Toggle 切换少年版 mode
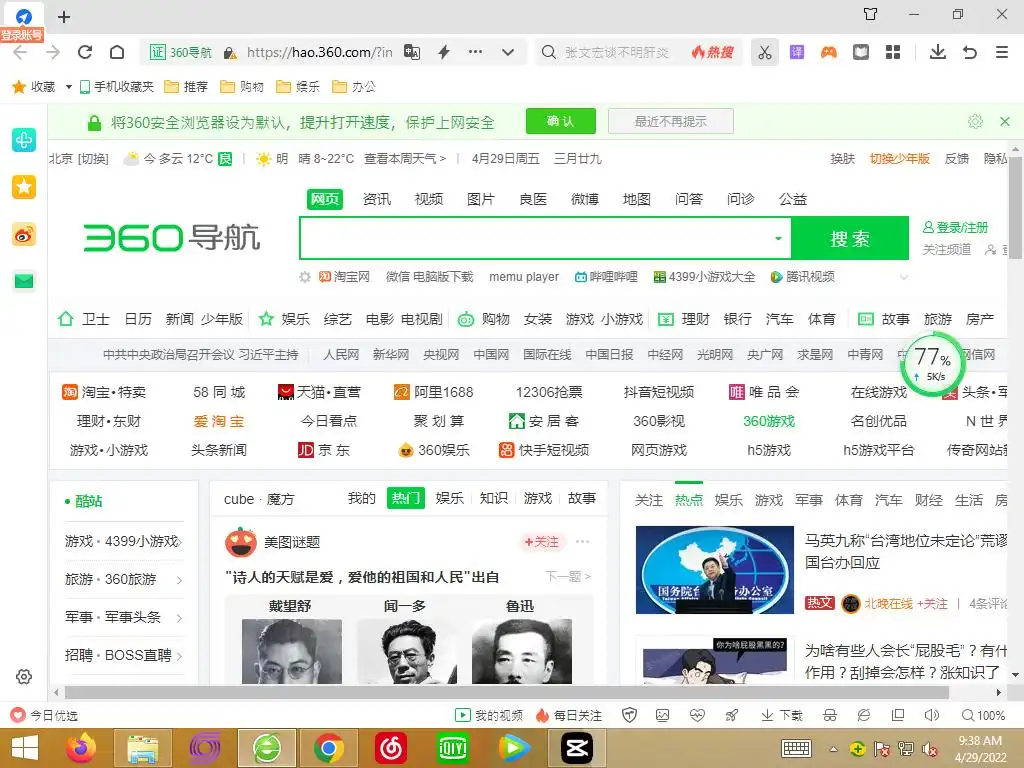Viewport: 1024px width, 768px height. point(899,159)
